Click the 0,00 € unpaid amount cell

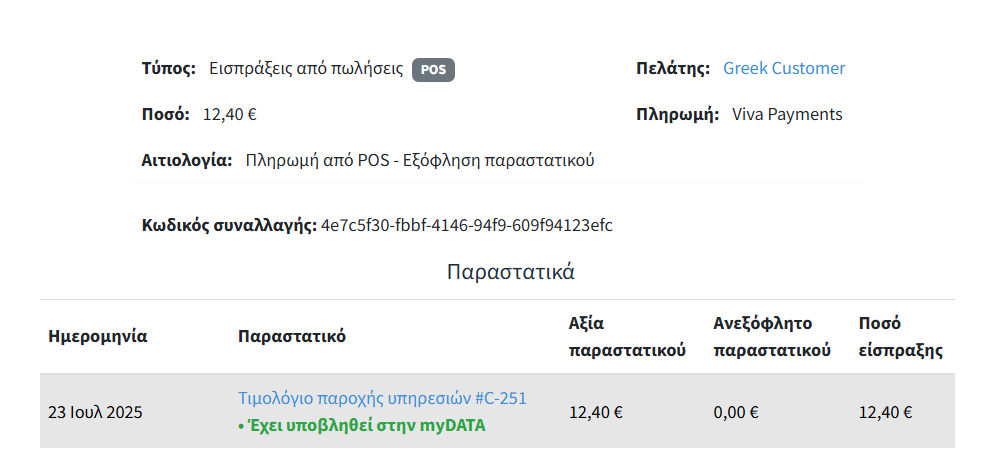pos(735,411)
